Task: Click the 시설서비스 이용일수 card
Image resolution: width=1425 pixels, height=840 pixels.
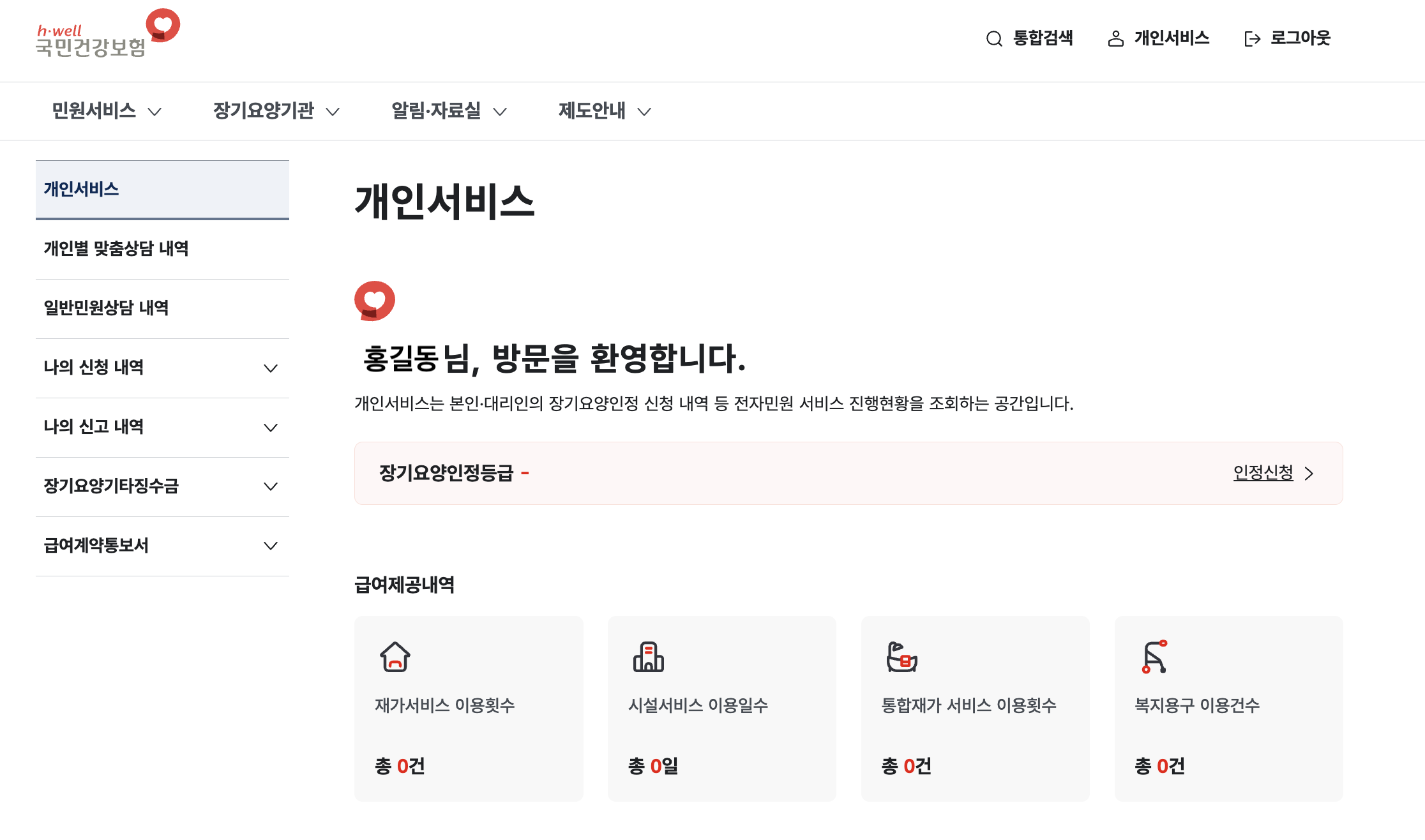Action: 722,709
